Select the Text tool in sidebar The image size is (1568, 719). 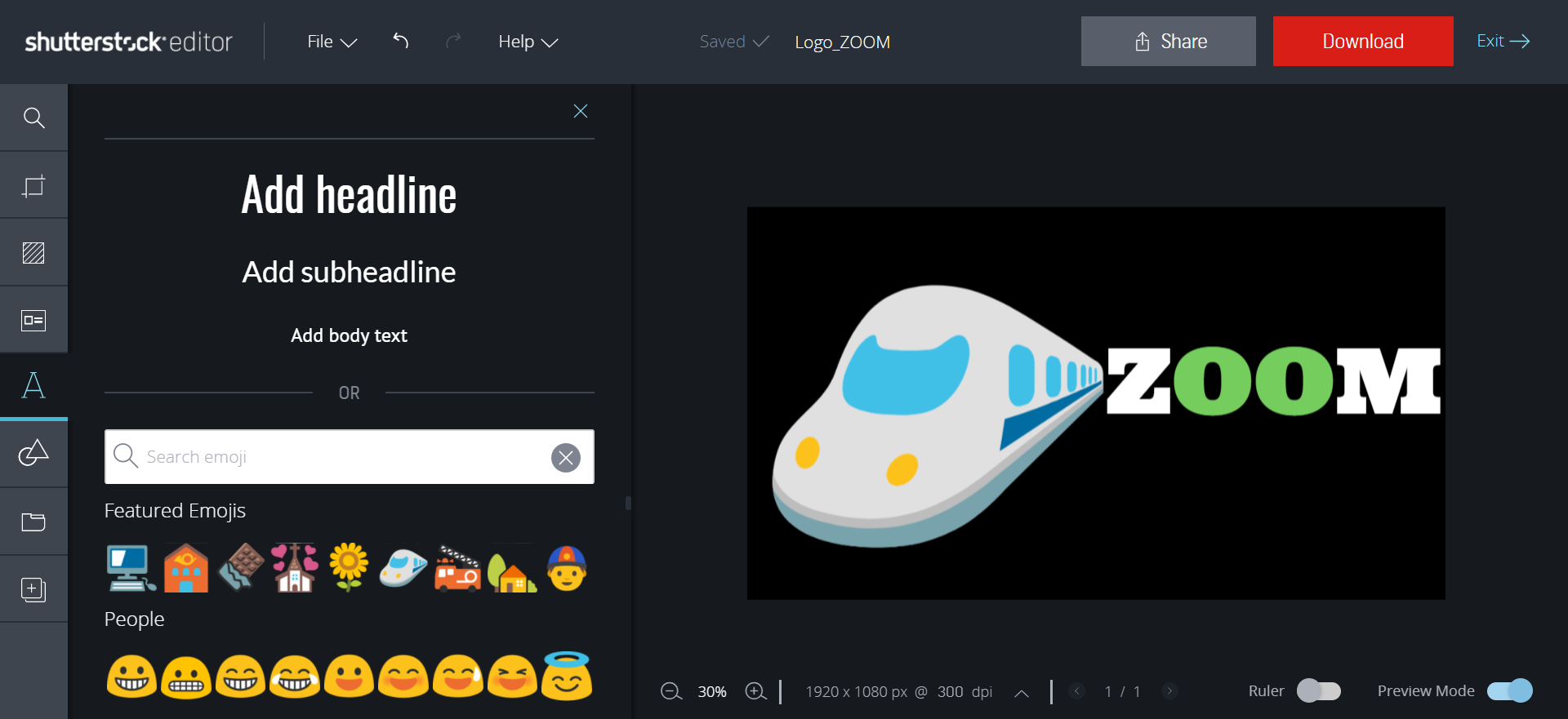click(x=33, y=385)
